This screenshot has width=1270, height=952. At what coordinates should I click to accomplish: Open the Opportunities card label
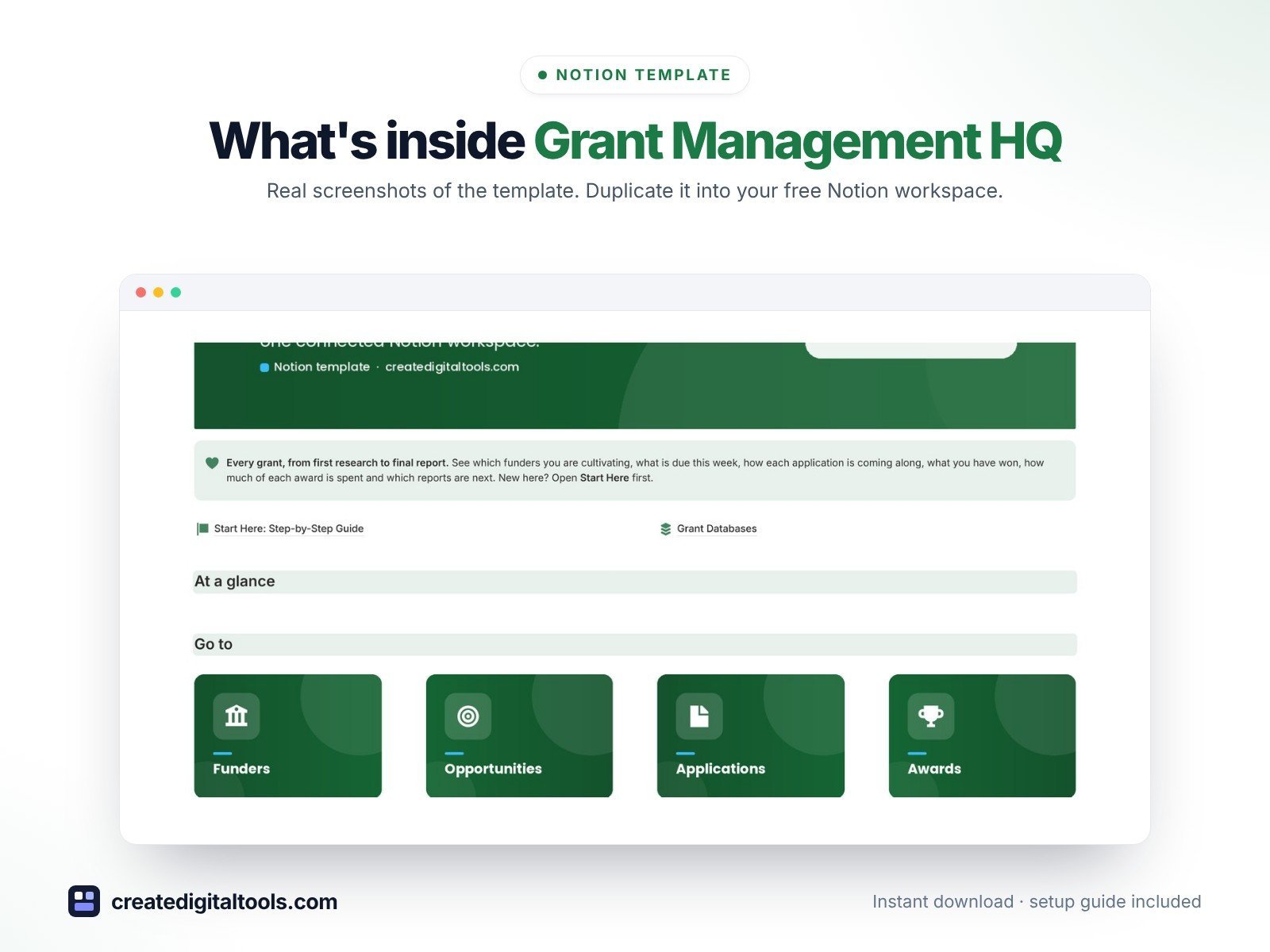493,769
